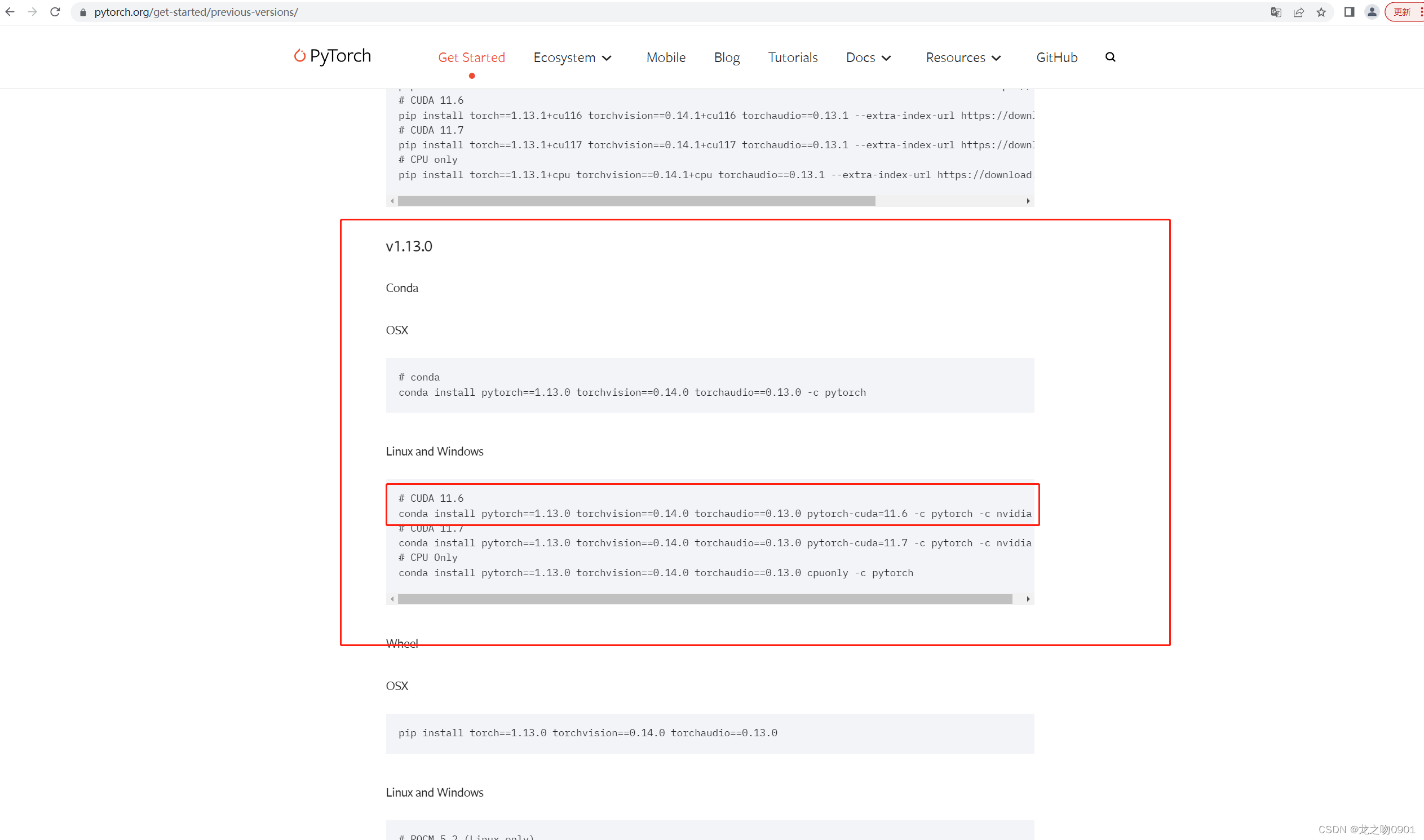Expand the Resources dropdown menu

(x=963, y=57)
